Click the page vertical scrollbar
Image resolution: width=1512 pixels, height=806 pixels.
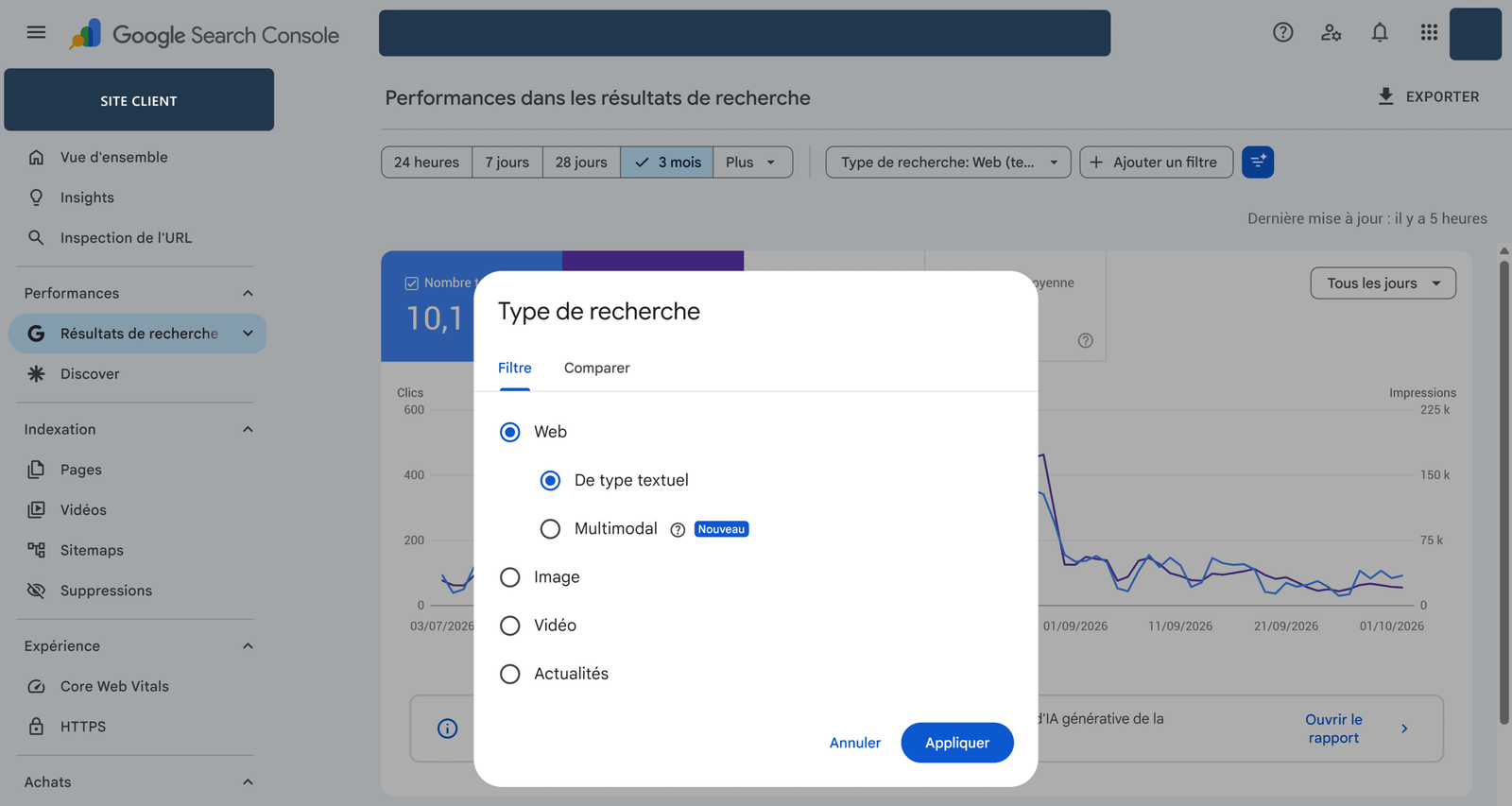click(x=1503, y=491)
